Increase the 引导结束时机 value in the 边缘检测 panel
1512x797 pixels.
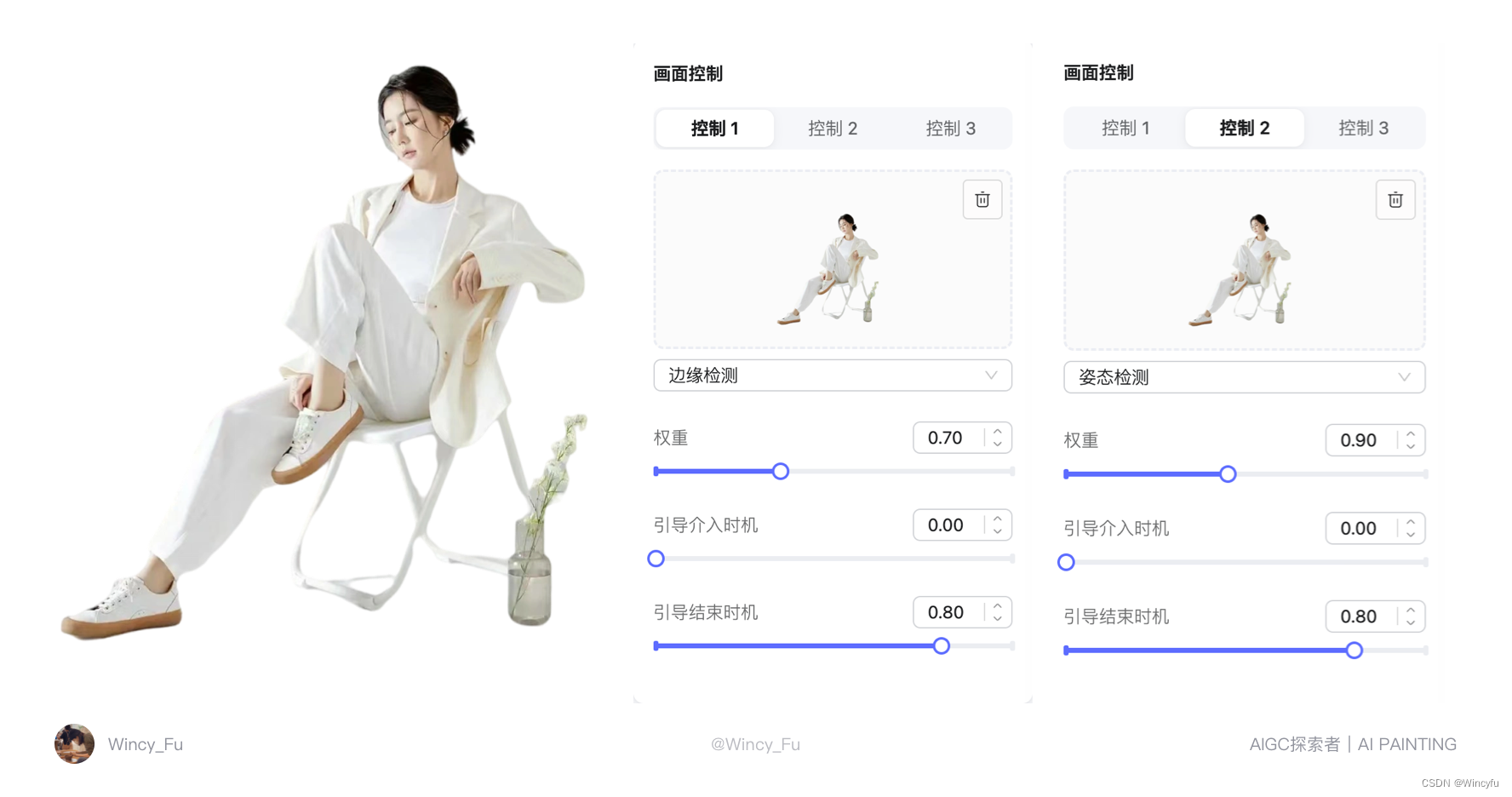pyautogui.click(x=997, y=605)
